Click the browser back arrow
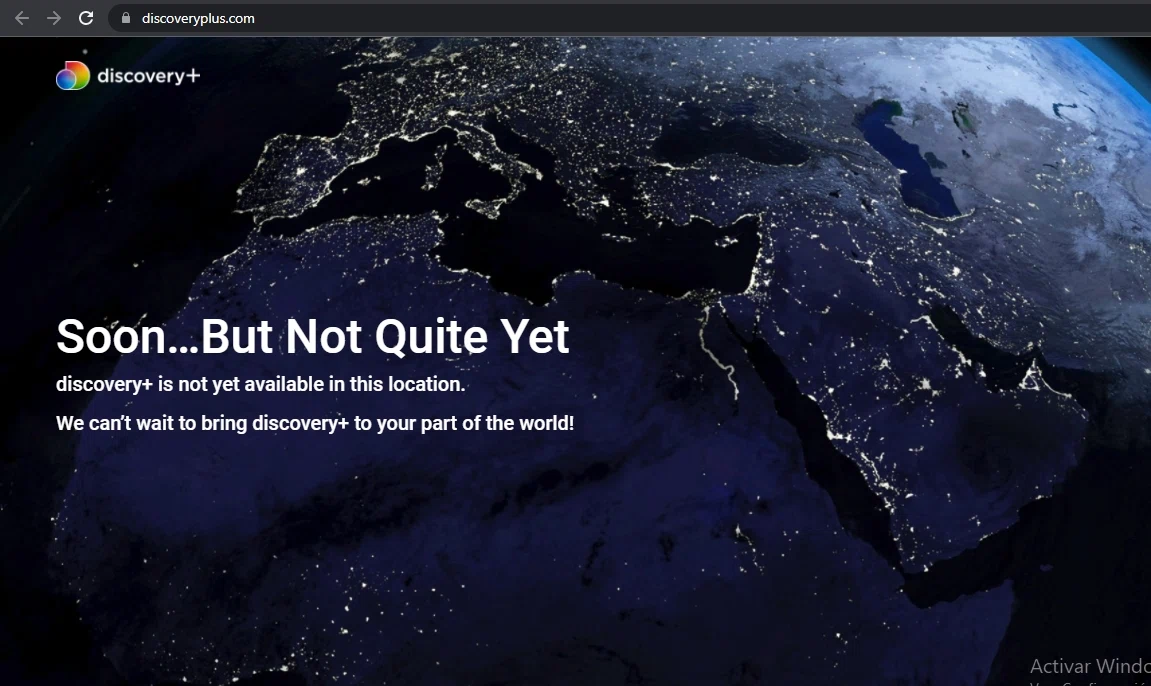Screen dimensions: 1151x686 click(22, 18)
